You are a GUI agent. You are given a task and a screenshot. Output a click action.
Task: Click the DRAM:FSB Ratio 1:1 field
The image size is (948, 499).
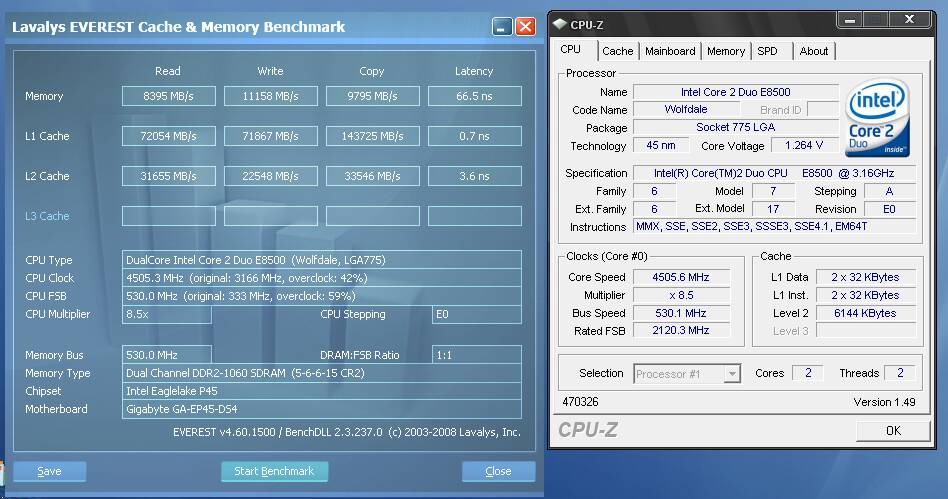tap(477, 355)
